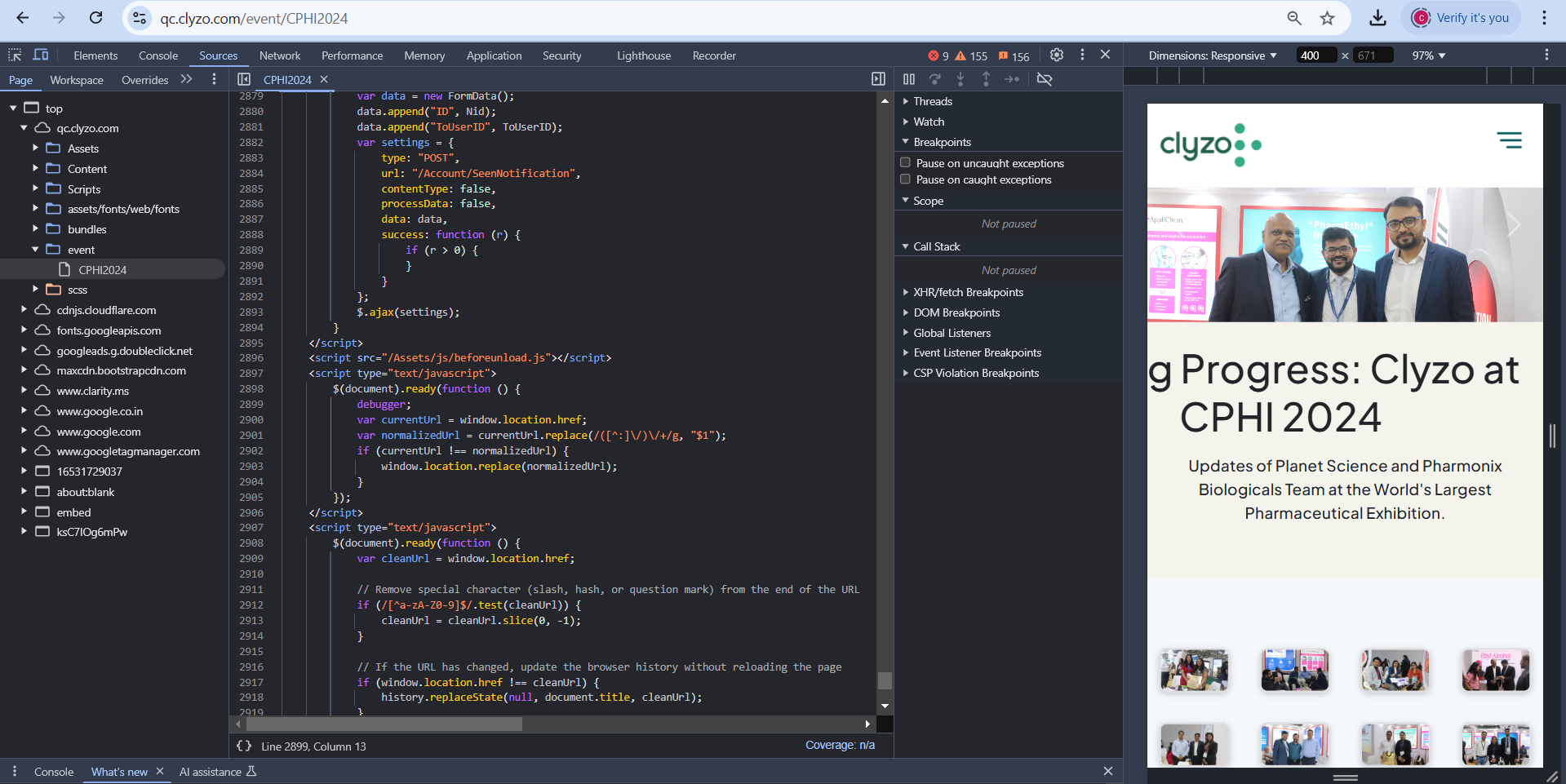This screenshot has width=1566, height=784.
Task: Click the deactivate breakpoints icon
Action: (x=1044, y=79)
